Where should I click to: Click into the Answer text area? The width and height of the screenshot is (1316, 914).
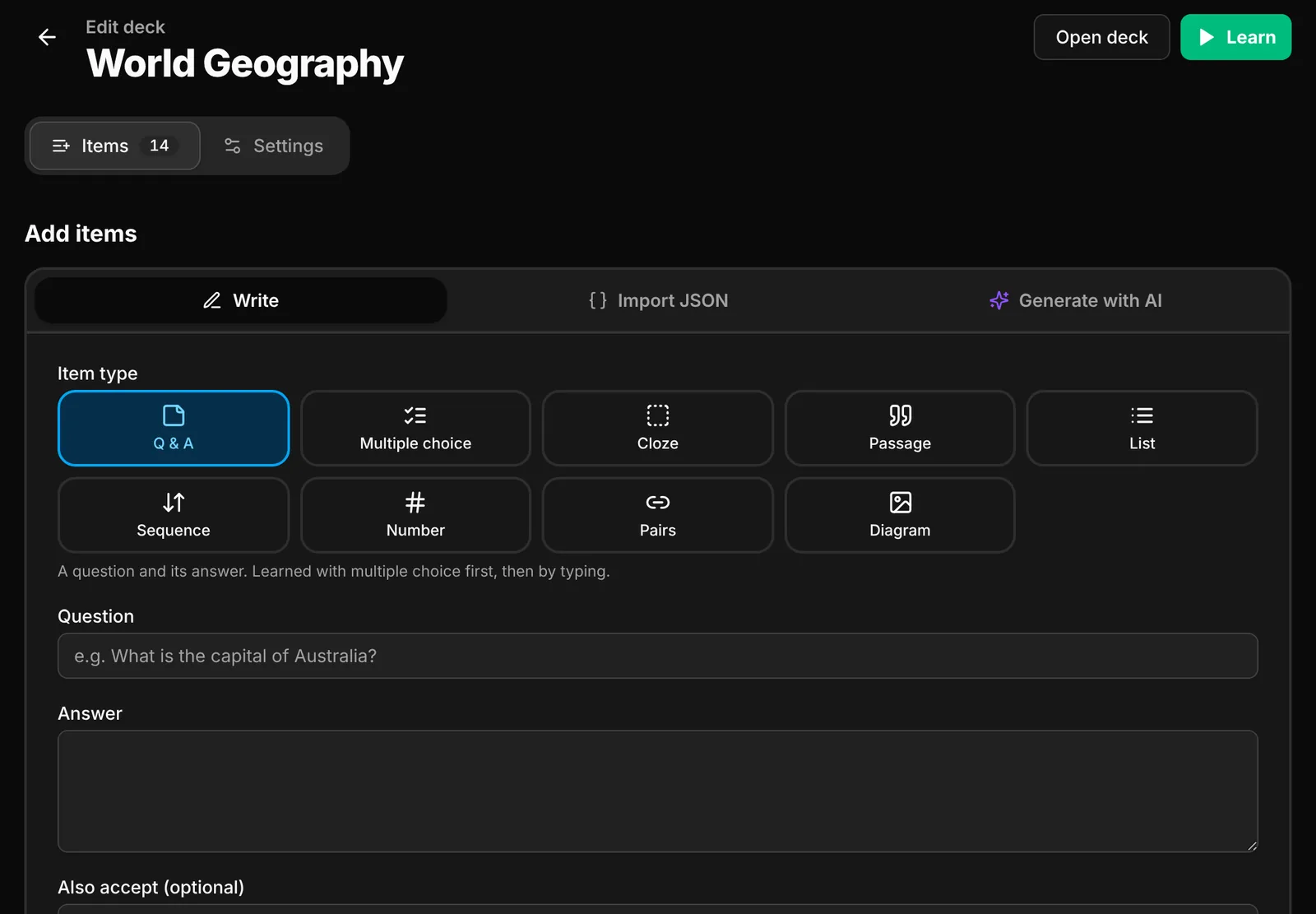(x=658, y=791)
